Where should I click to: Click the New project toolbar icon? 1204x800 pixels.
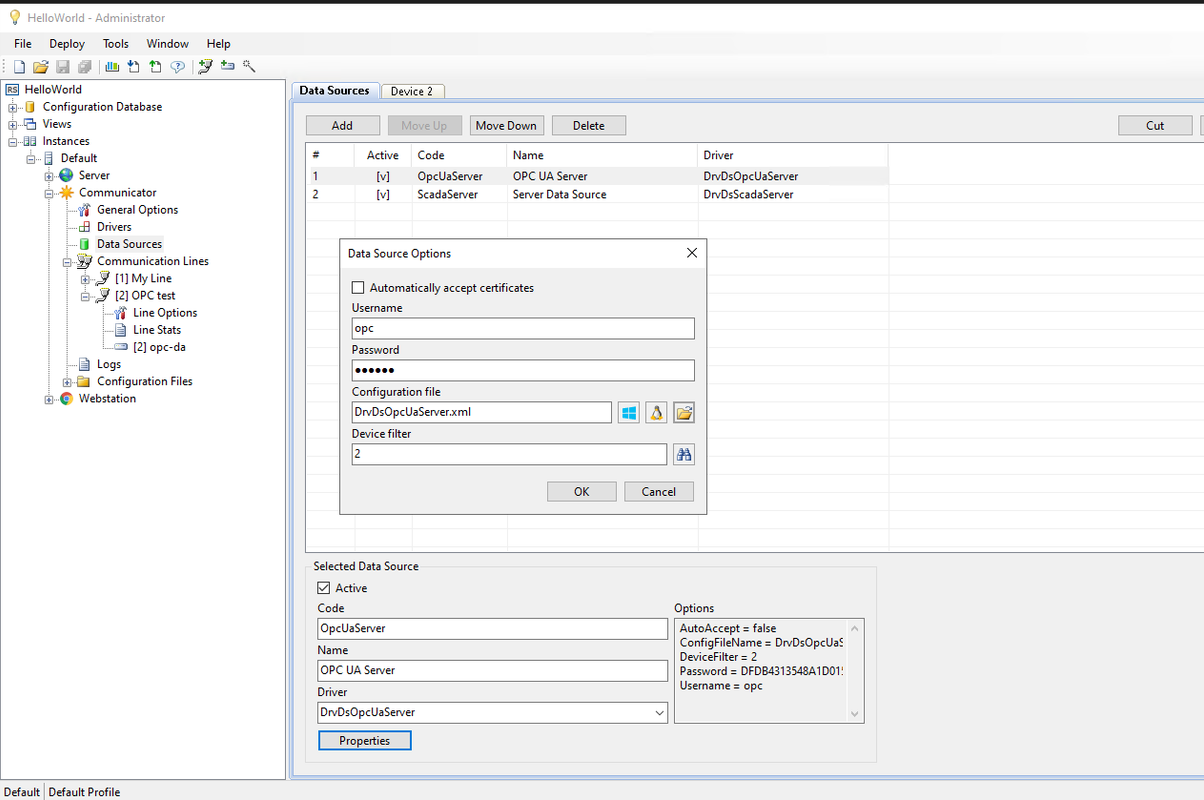tap(18, 67)
